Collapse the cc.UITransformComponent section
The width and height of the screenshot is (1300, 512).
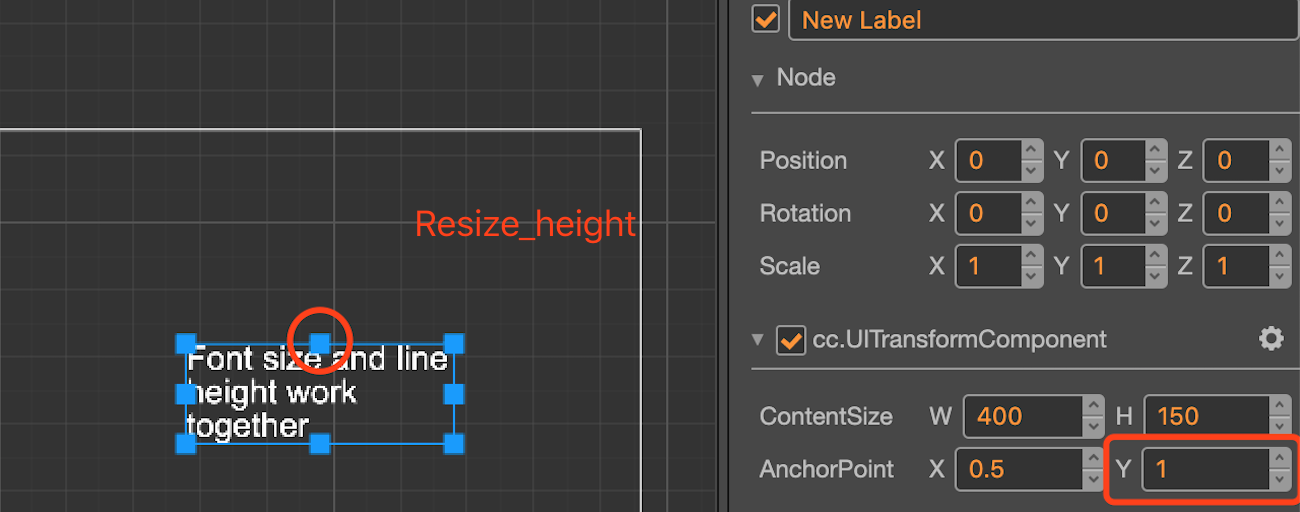pyautogui.click(x=758, y=340)
